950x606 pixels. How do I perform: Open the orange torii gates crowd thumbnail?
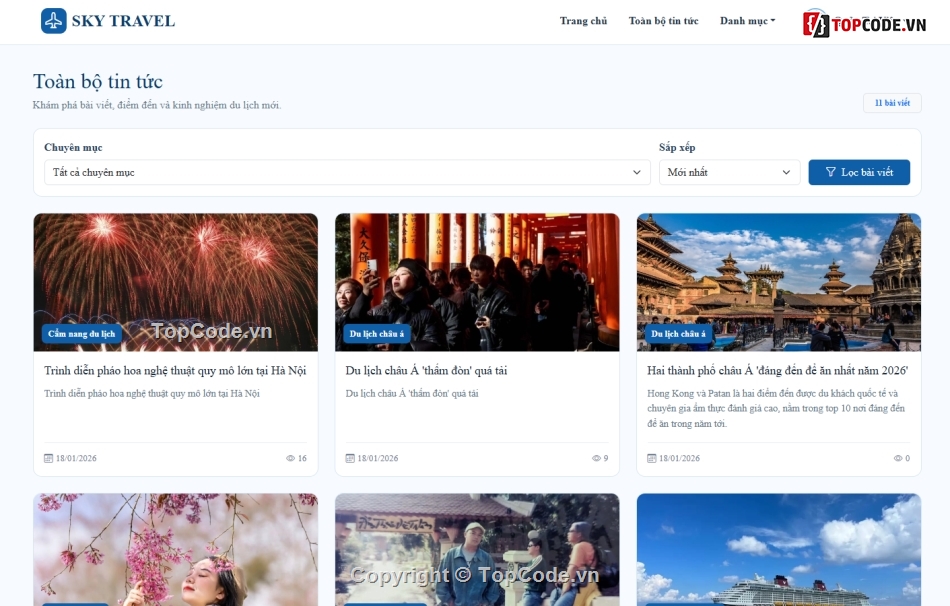[477, 282]
